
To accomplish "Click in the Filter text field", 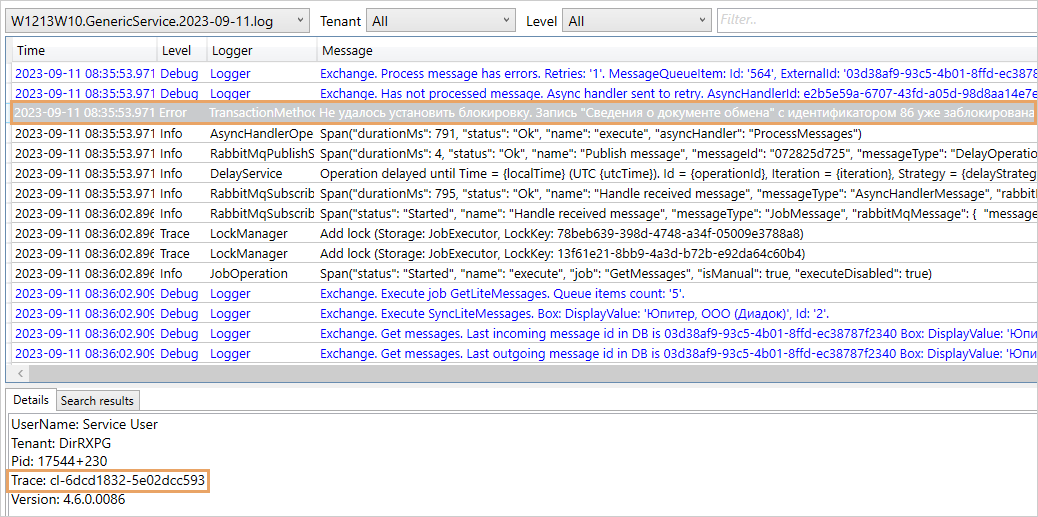I will click(870, 21).
